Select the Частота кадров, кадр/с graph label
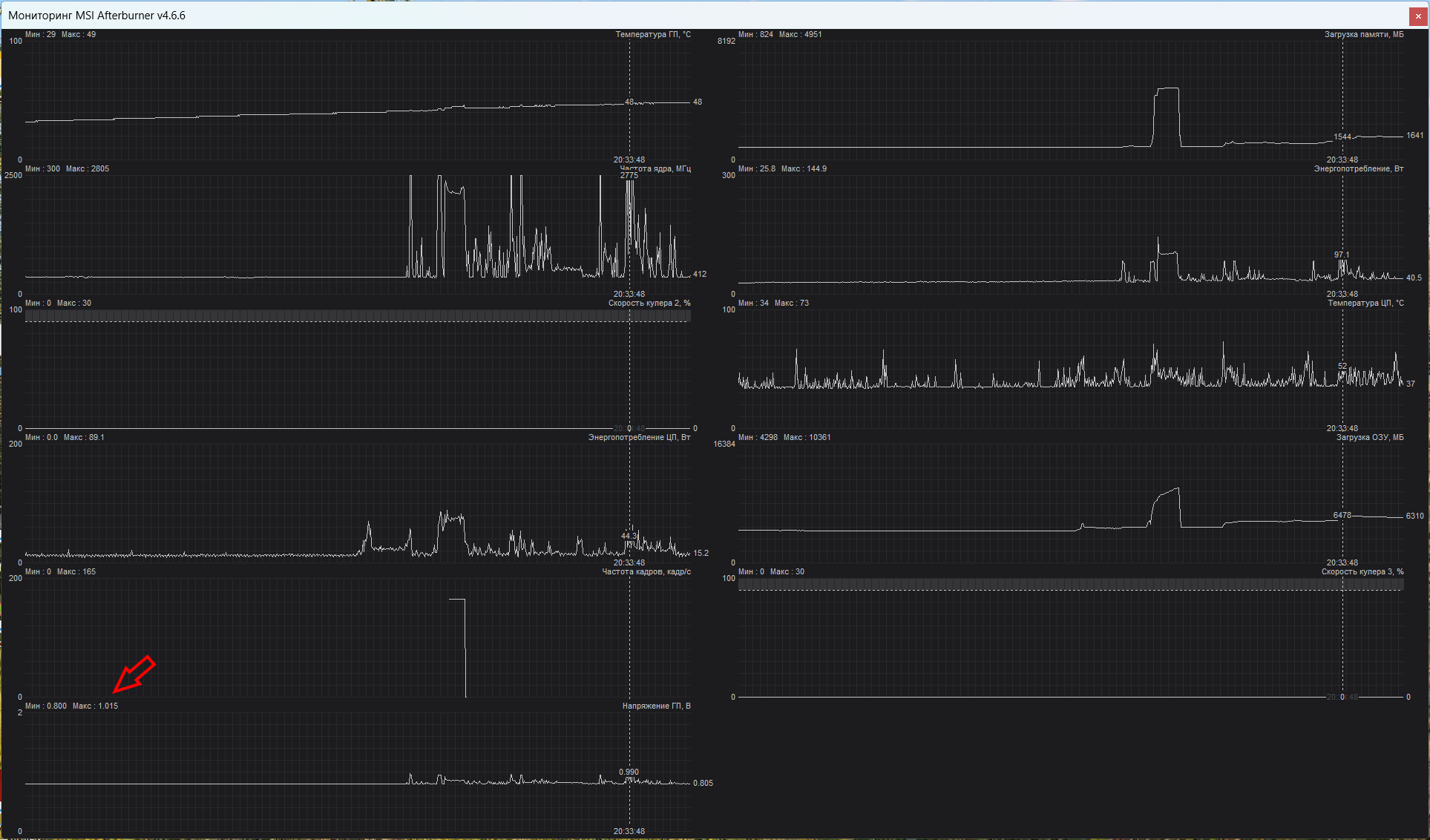Image resolution: width=1430 pixels, height=840 pixels. click(x=646, y=572)
